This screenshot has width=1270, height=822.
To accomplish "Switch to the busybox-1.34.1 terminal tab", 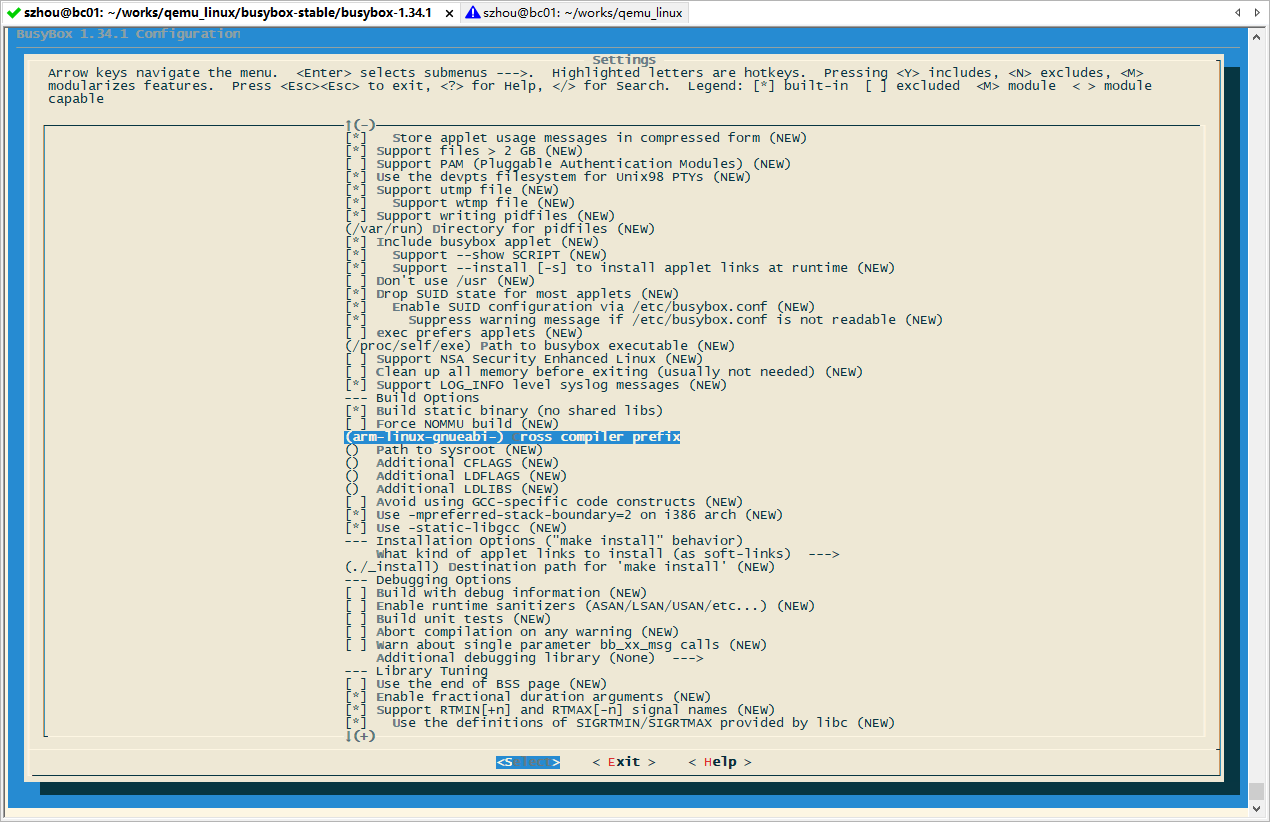I will 229,13.
